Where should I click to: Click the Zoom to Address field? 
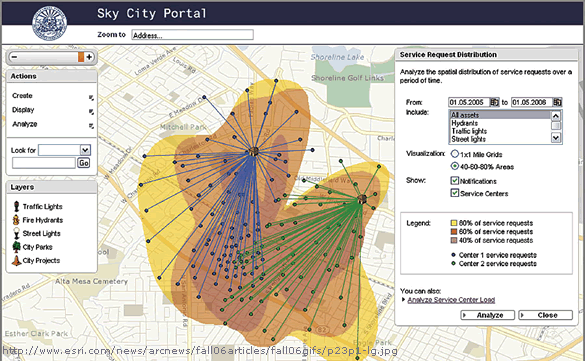tap(193, 35)
